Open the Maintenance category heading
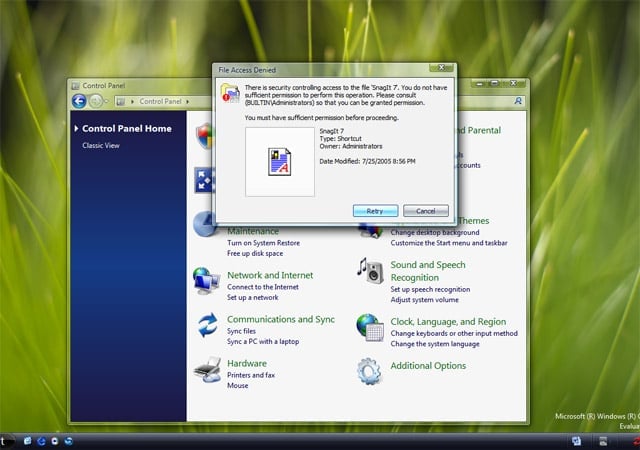The height and width of the screenshot is (450, 640). 253,231
